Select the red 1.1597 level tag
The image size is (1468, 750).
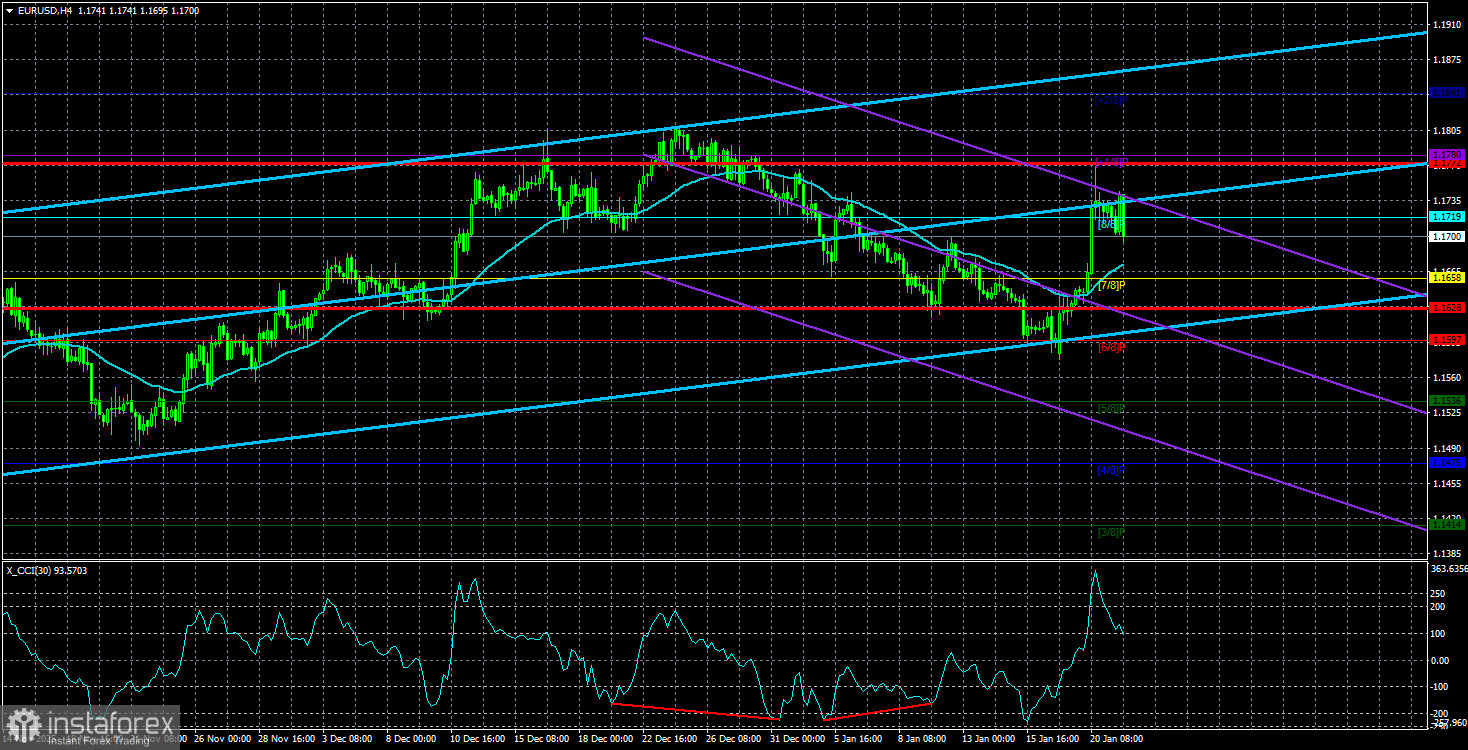[x=1446, y=340]
